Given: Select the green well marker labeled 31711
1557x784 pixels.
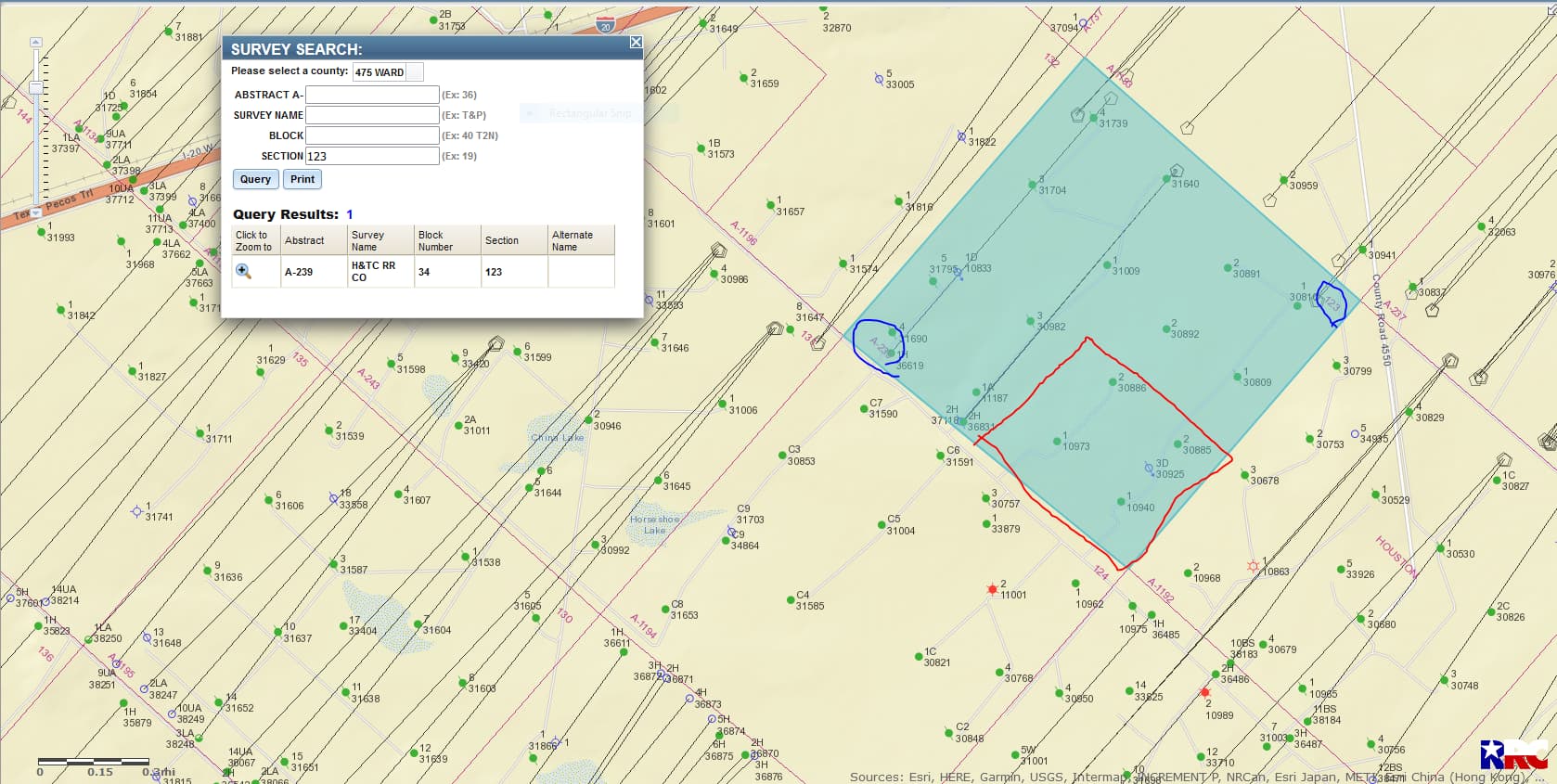Looking at the screenshot, I should [199, 432].
